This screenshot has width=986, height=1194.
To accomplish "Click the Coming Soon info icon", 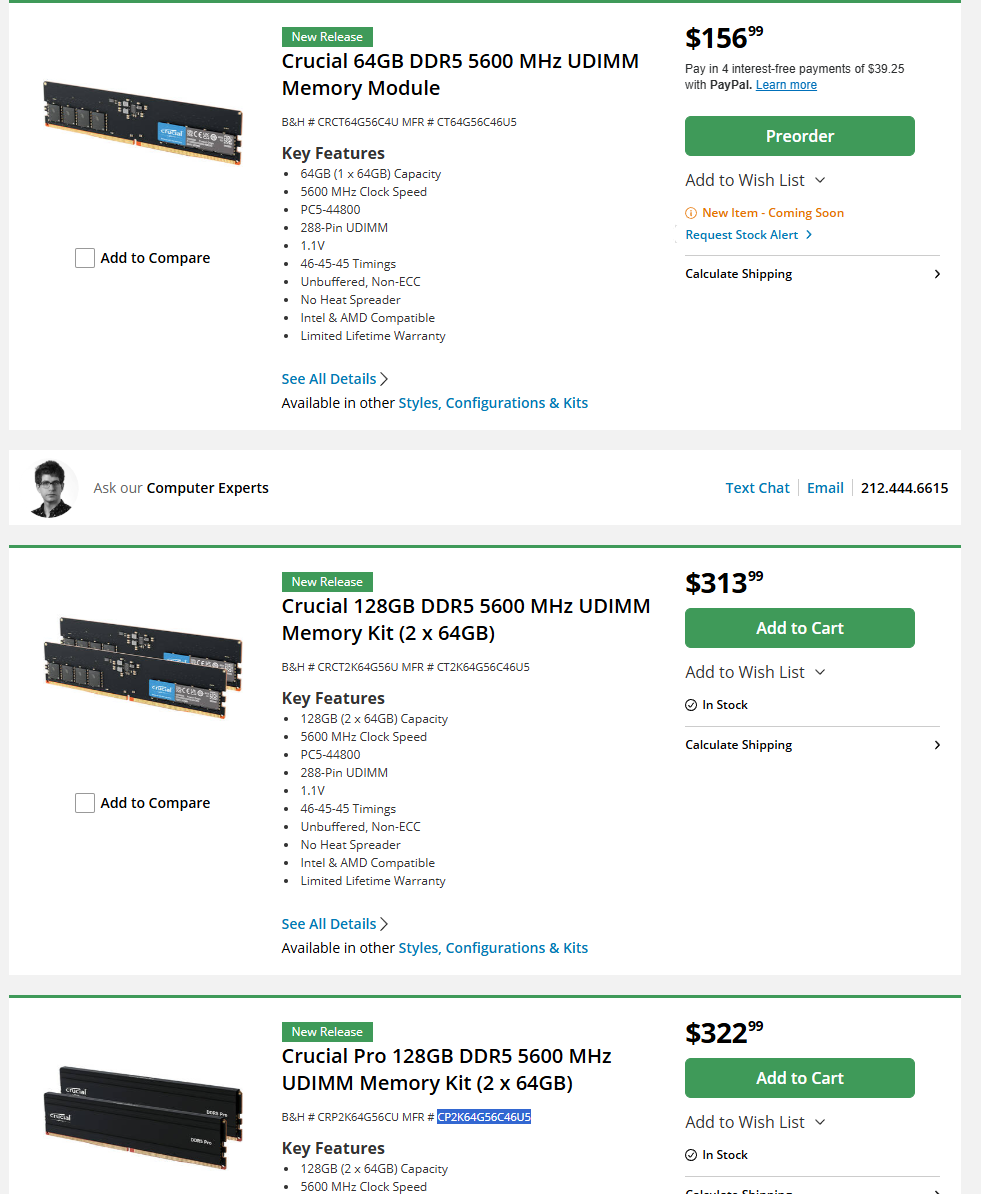I will [691, 213].
